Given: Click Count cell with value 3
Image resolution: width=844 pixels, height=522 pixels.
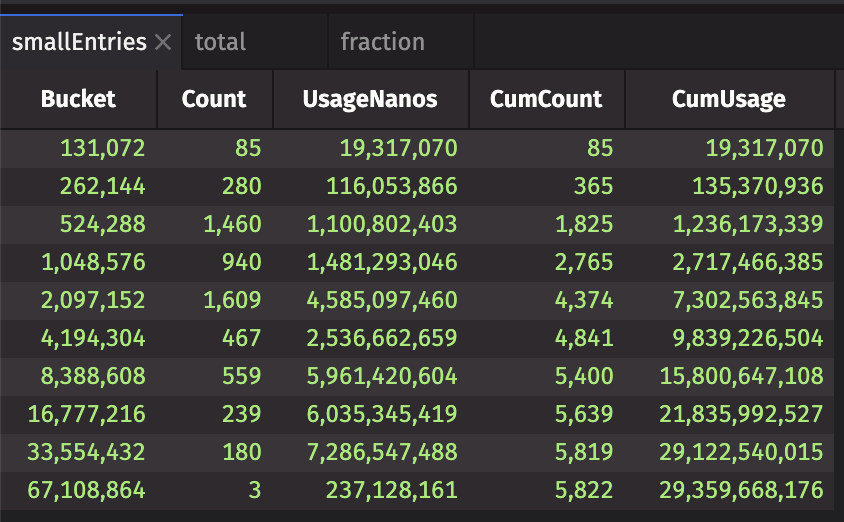Looking at the screenshot, I should (254, 491).
